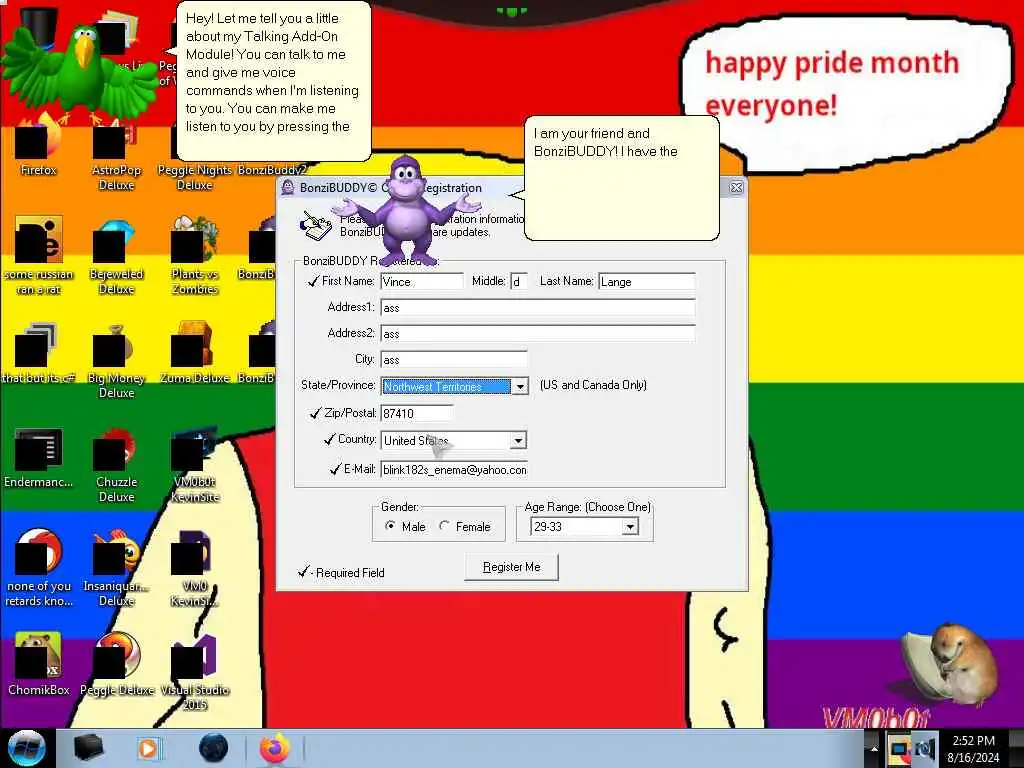Screen dimensions: 1024x768
Task: Open the State/Province dropdown arrow
Action: click(x=520, y=387)
